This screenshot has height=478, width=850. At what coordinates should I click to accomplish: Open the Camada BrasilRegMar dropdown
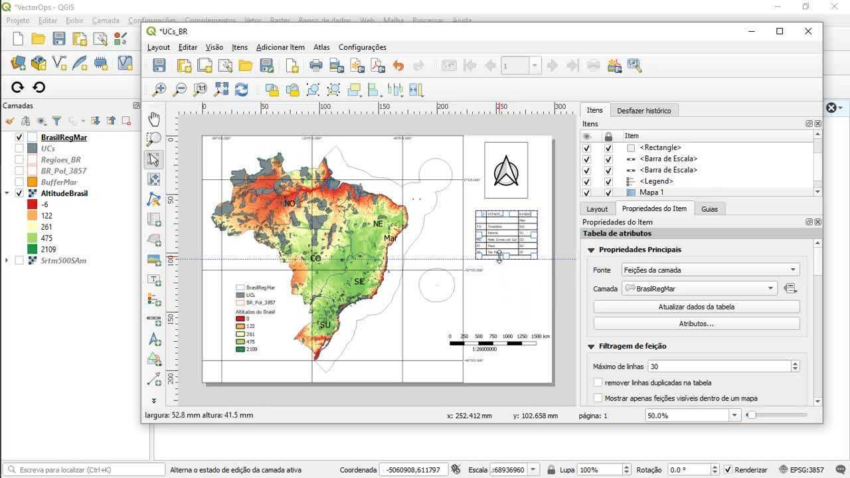pos(699,288)
